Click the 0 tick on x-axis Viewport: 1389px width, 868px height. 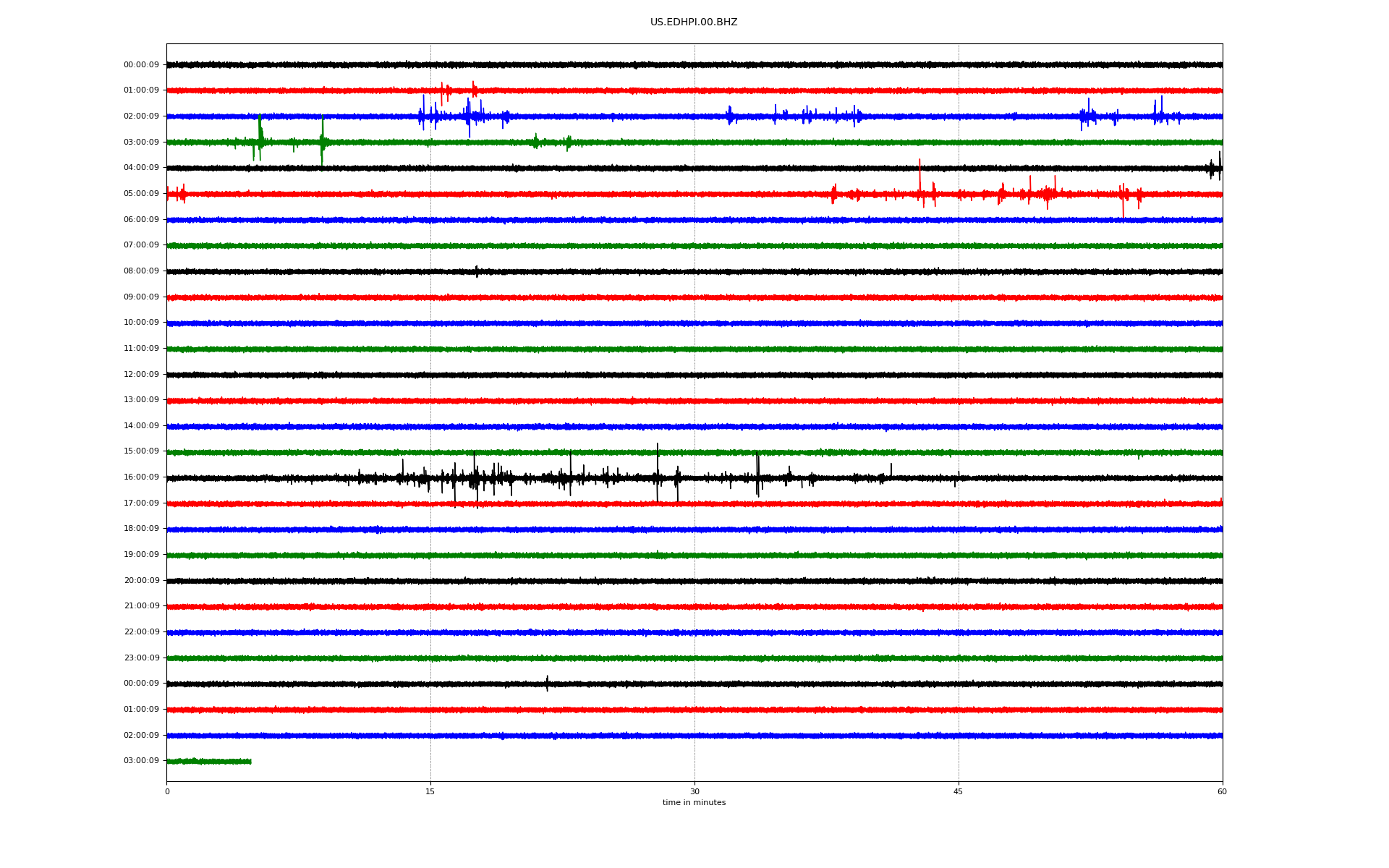(x=167, y=791)
